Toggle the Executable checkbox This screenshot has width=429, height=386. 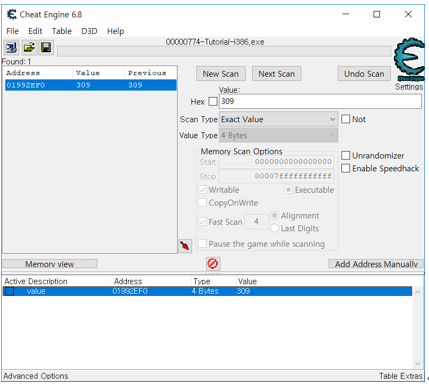pyautogui.click(x=288, y=190)
